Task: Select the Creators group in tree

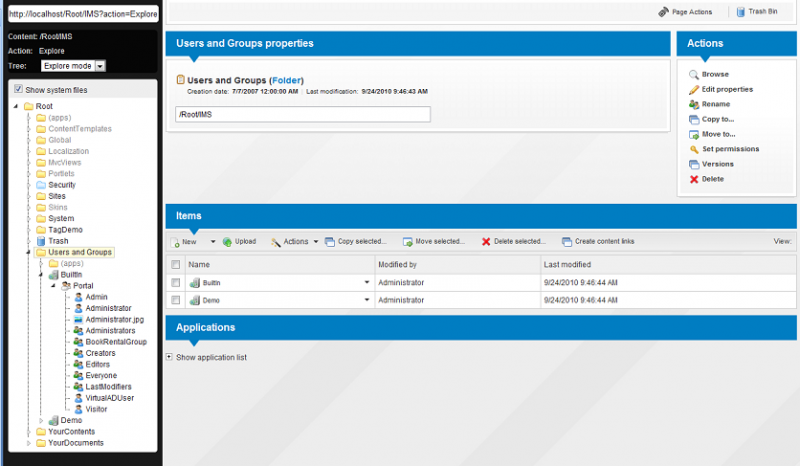Action: click(x=101, y=353)
